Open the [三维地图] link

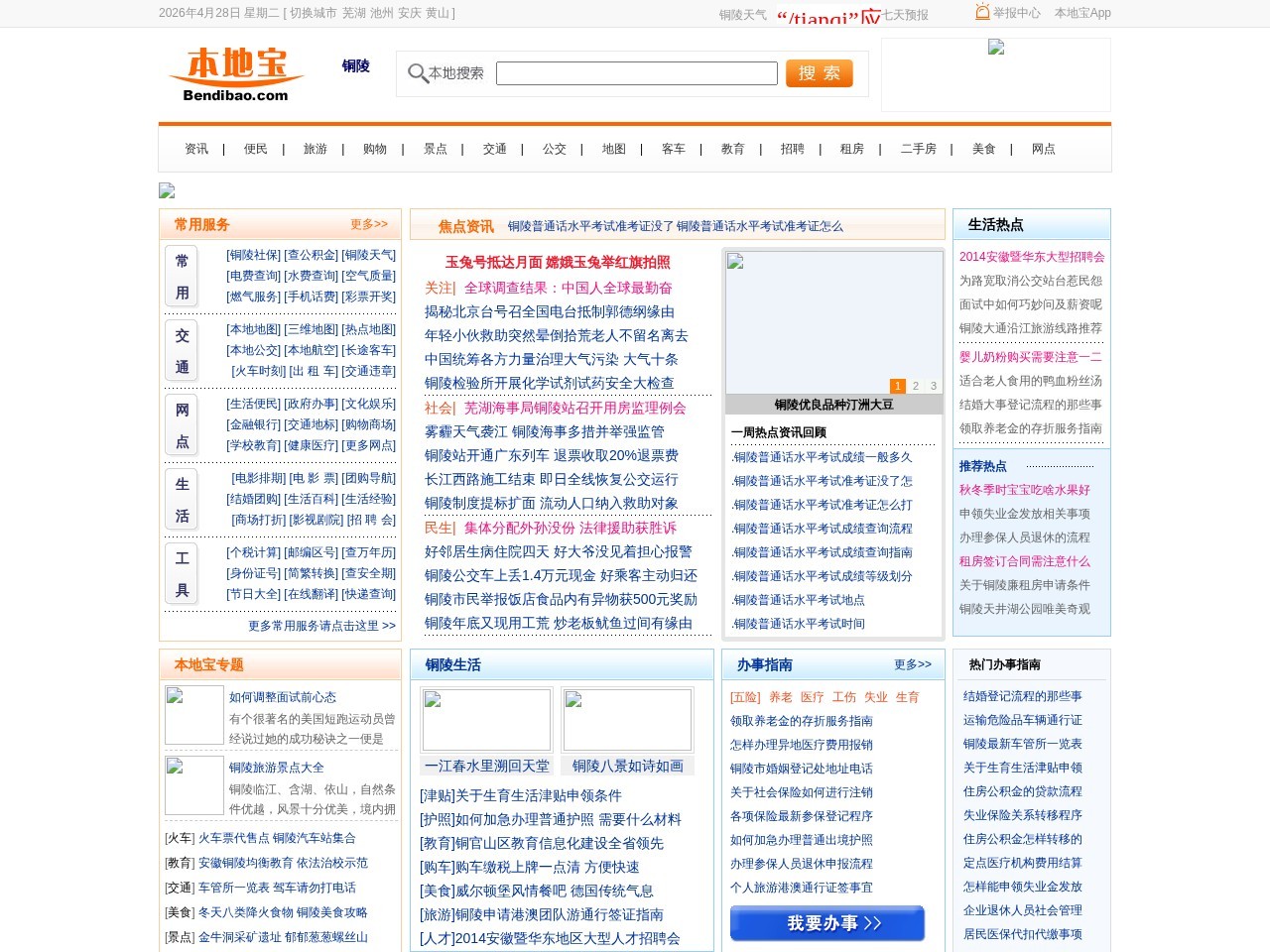[x=312, y=329]
